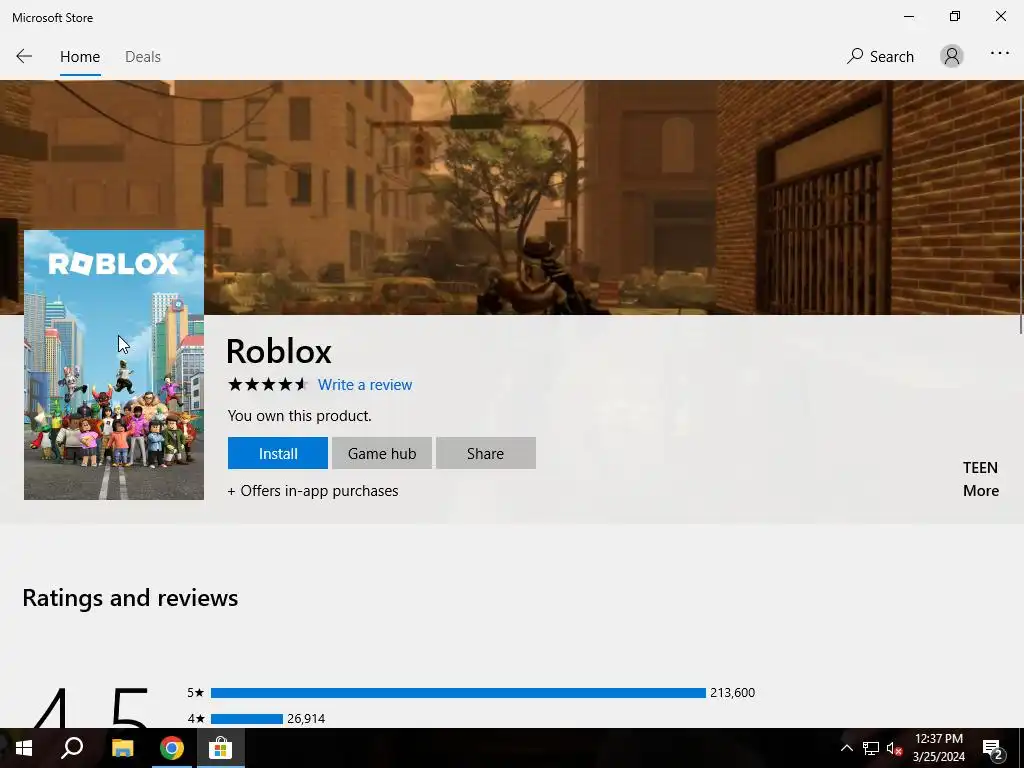Go back using the back arrow

click(x=24, y=56)
